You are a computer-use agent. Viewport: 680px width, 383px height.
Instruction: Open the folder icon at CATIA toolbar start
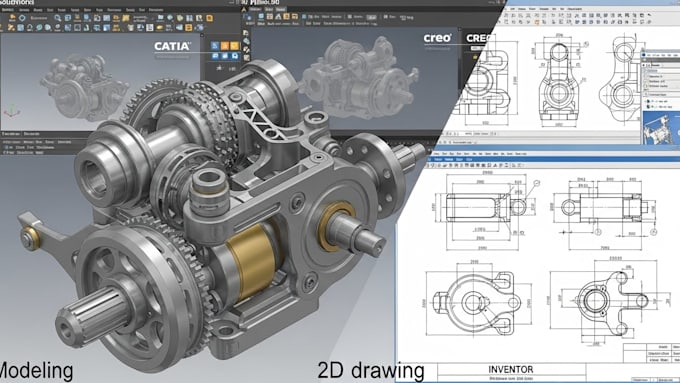point(12,18)
